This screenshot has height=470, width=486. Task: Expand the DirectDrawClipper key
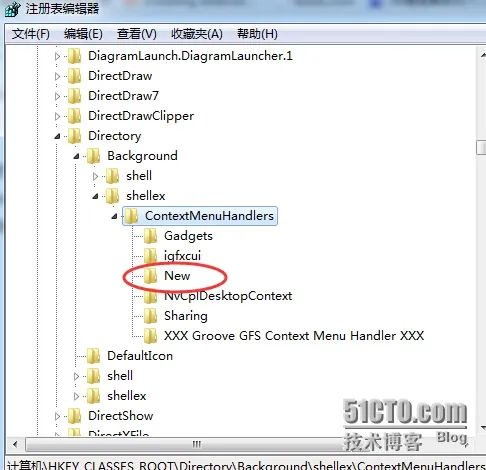point(58,116)
